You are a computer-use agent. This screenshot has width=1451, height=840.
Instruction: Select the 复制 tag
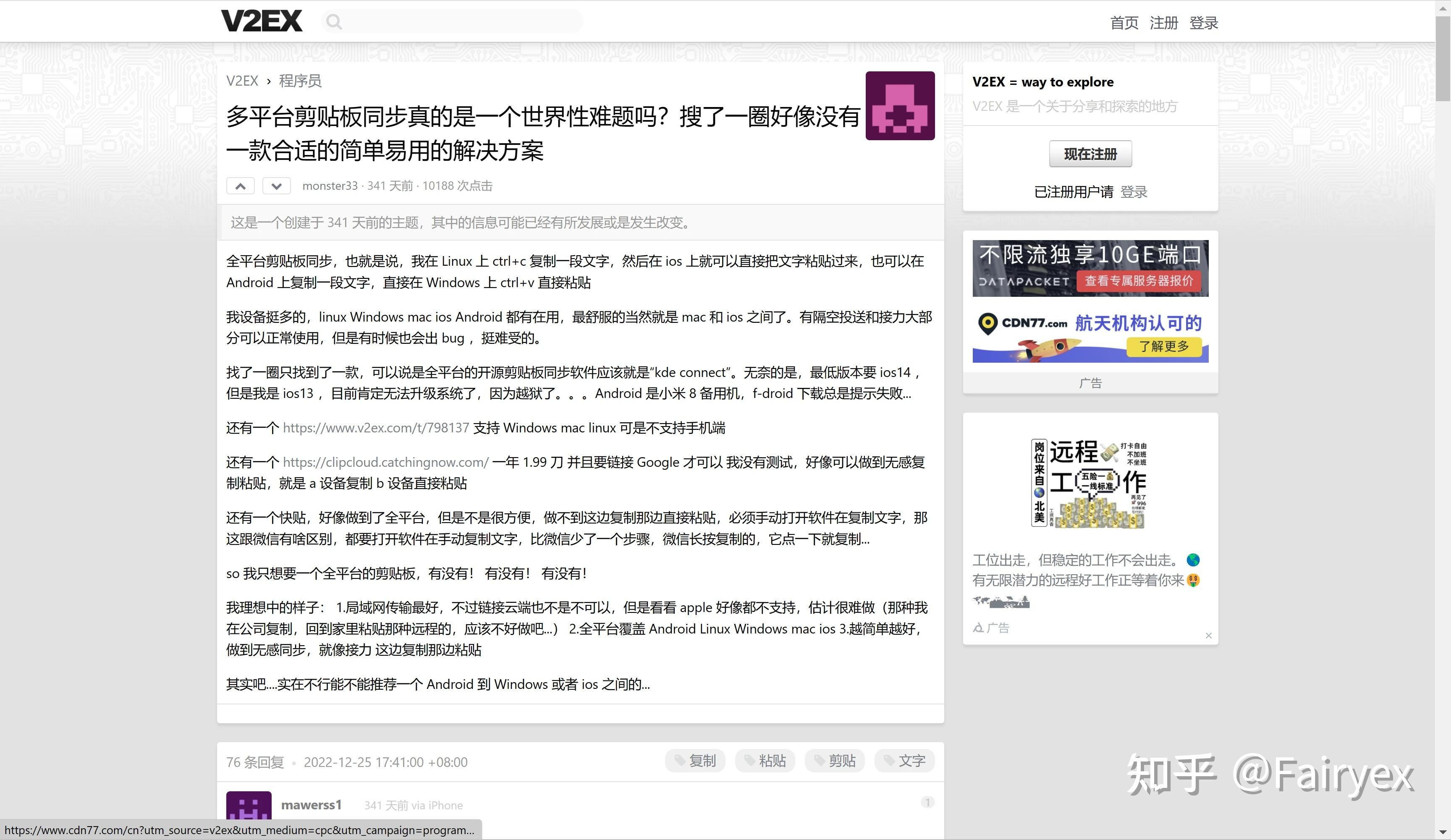click(x=695, y=761)
